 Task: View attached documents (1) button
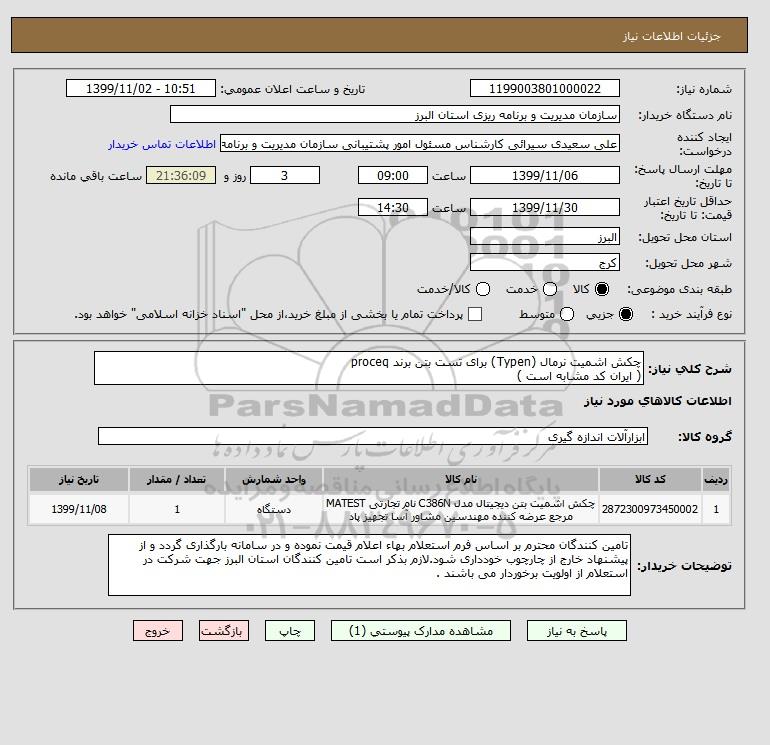421,631
